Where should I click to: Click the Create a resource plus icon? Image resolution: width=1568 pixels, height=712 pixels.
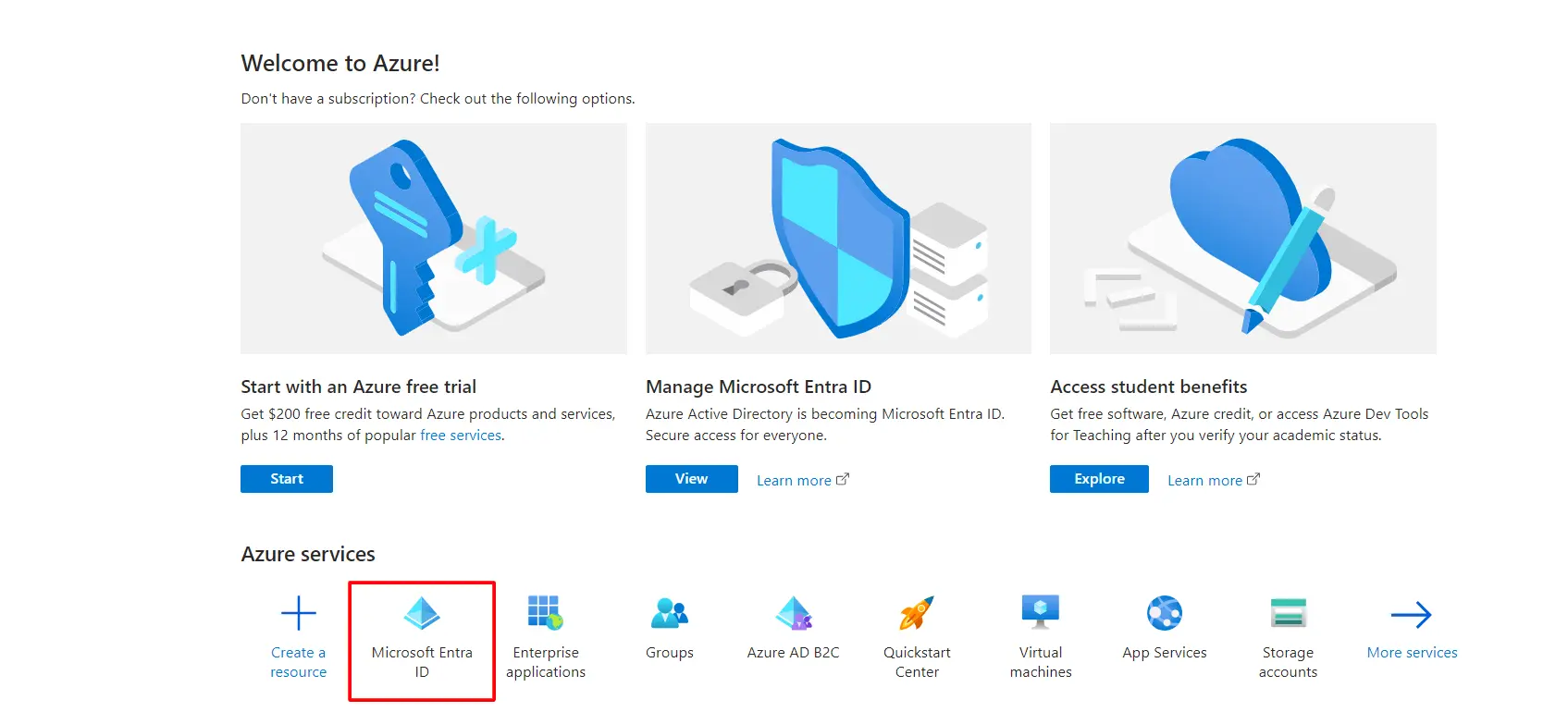click(x=298, y=613)
